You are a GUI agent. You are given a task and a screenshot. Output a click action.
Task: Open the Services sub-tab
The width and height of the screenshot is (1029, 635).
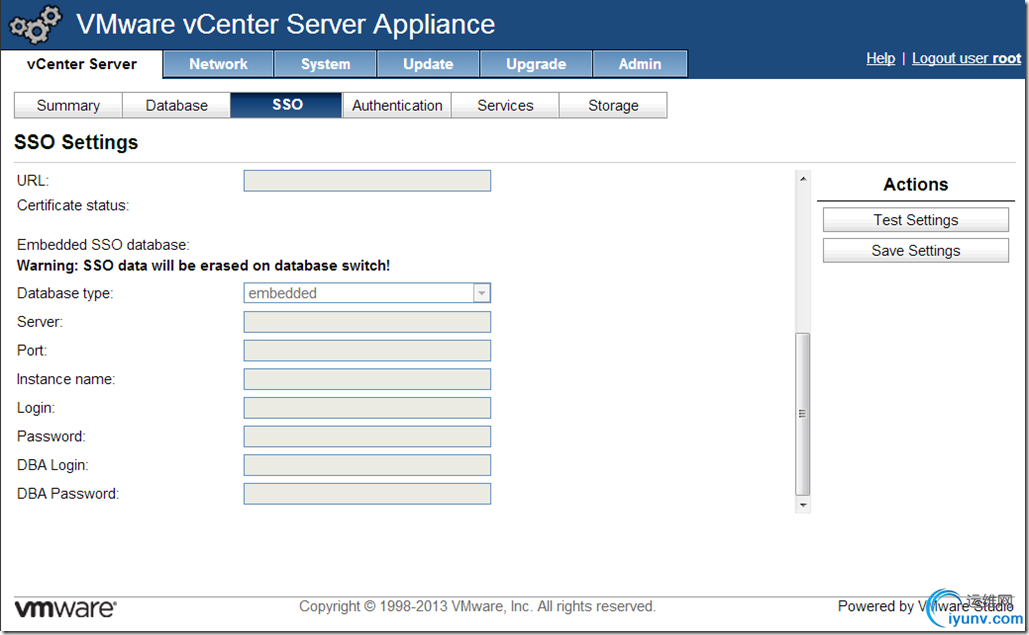pos(505,106)
